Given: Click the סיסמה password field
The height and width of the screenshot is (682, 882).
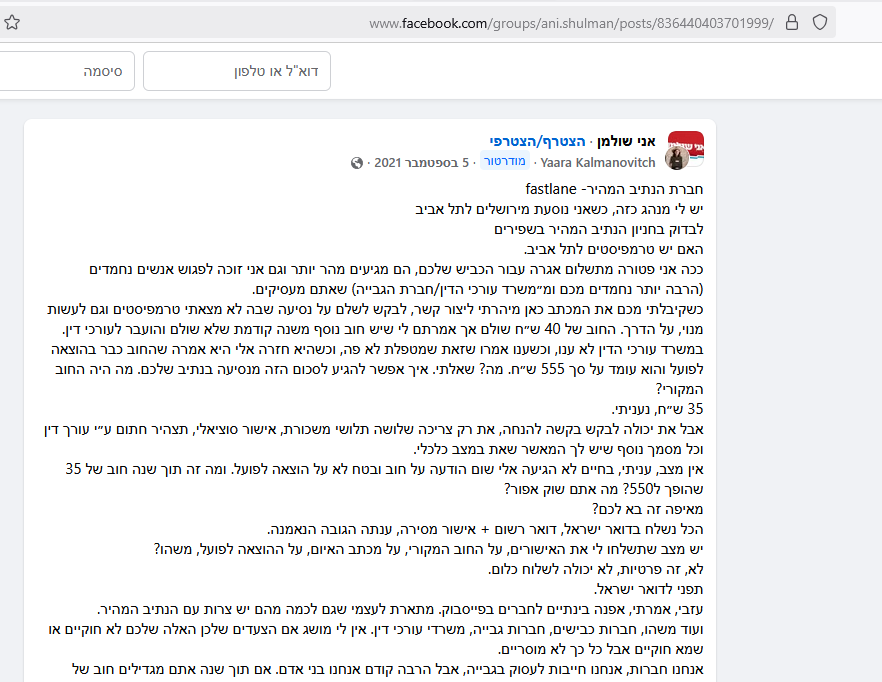Looking at the screenshot, I should pyautogui.click(x=66, y=71).
